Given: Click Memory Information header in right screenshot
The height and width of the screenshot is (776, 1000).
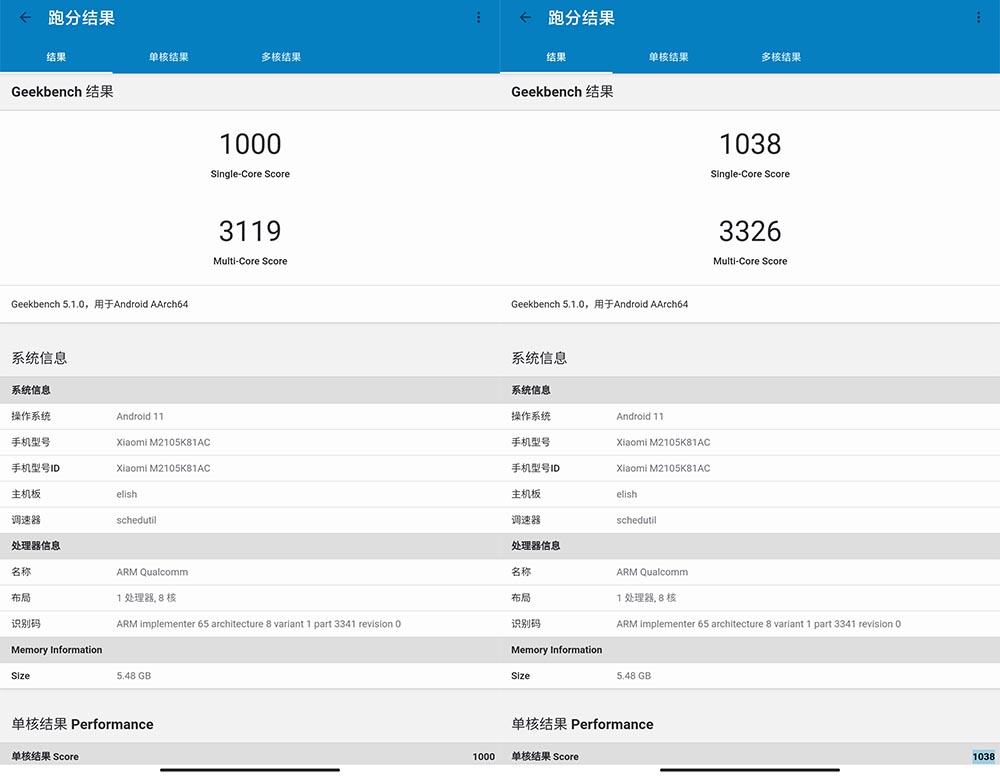Looking at the screenshot, I should [556, 650].
